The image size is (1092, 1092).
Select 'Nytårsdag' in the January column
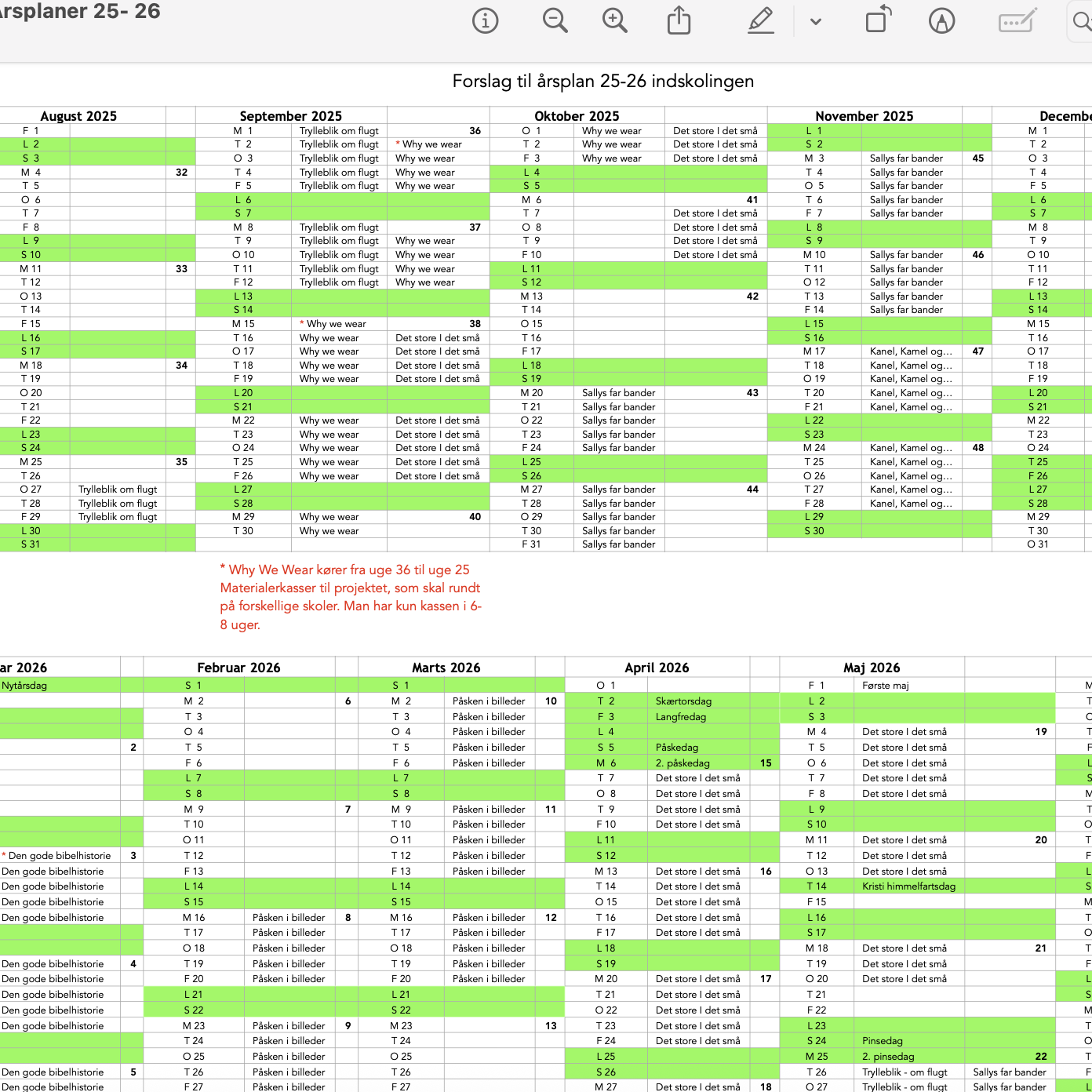point(24,686)
